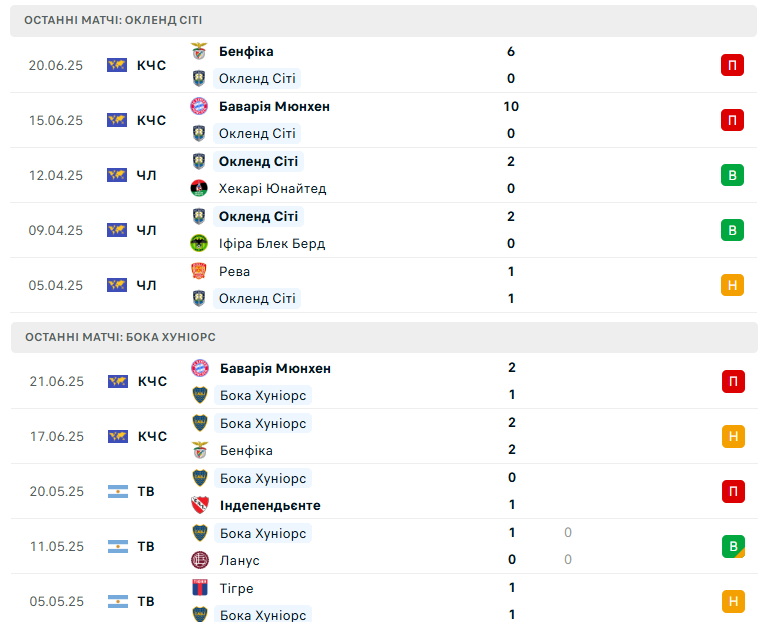The height and width of the screenshot is (630, 768).
Task: Click the Індепендьєнте red crest
Action: click(200, 505)
